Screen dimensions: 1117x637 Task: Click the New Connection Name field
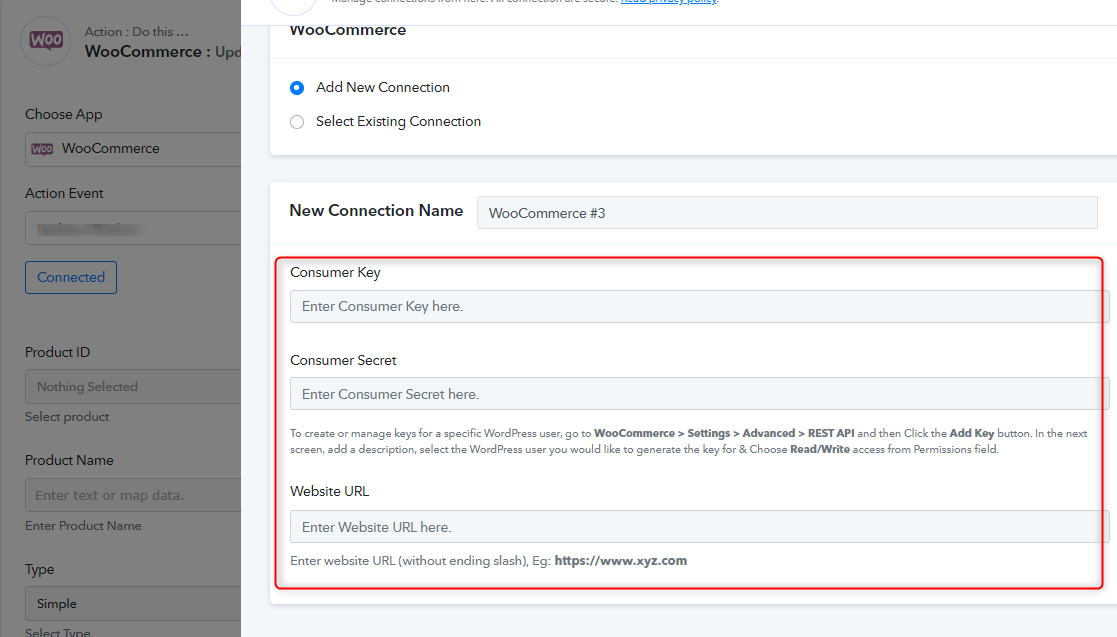[786, 212]
